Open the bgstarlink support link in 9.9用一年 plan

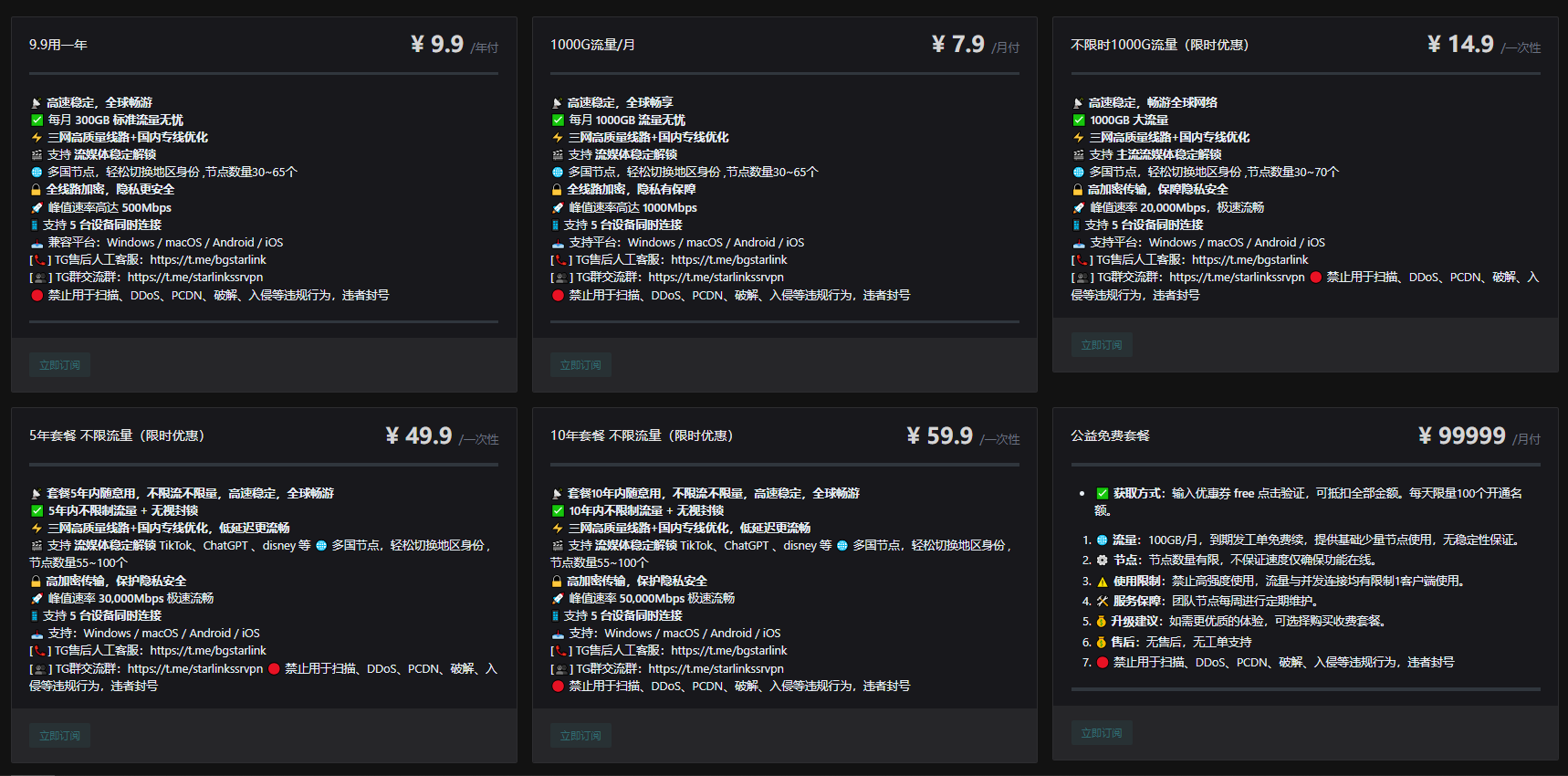click(x=208, y=260)
